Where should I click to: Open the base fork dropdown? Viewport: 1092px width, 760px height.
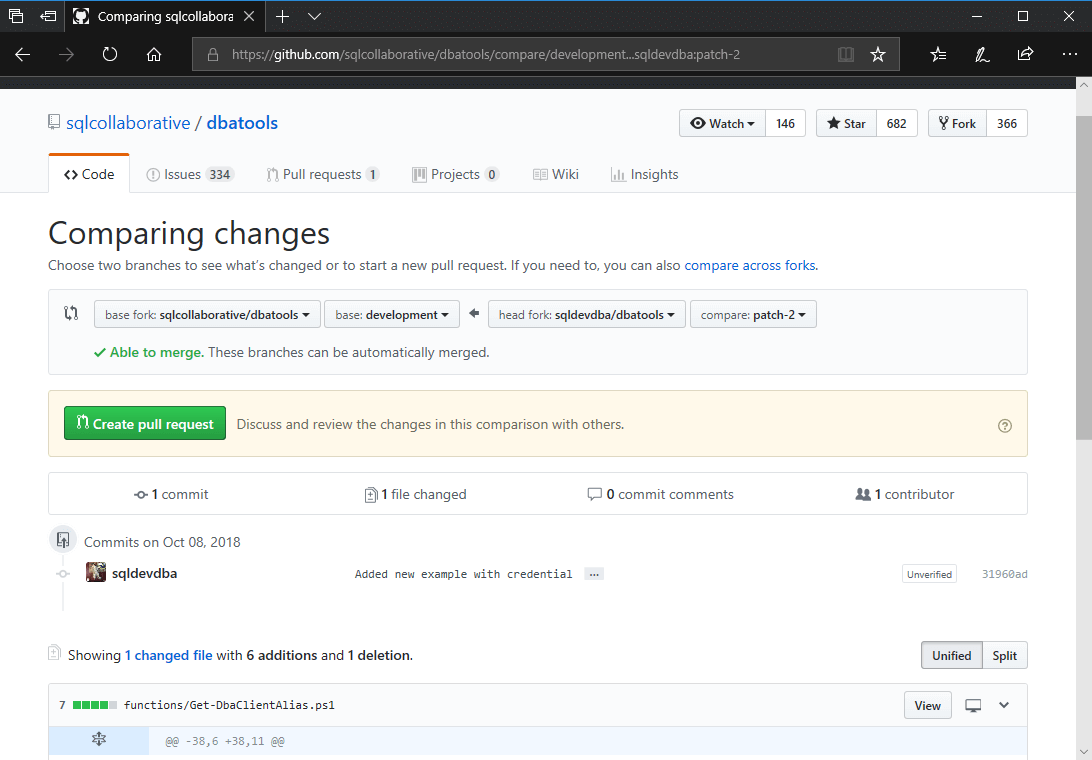pos(208,315)
